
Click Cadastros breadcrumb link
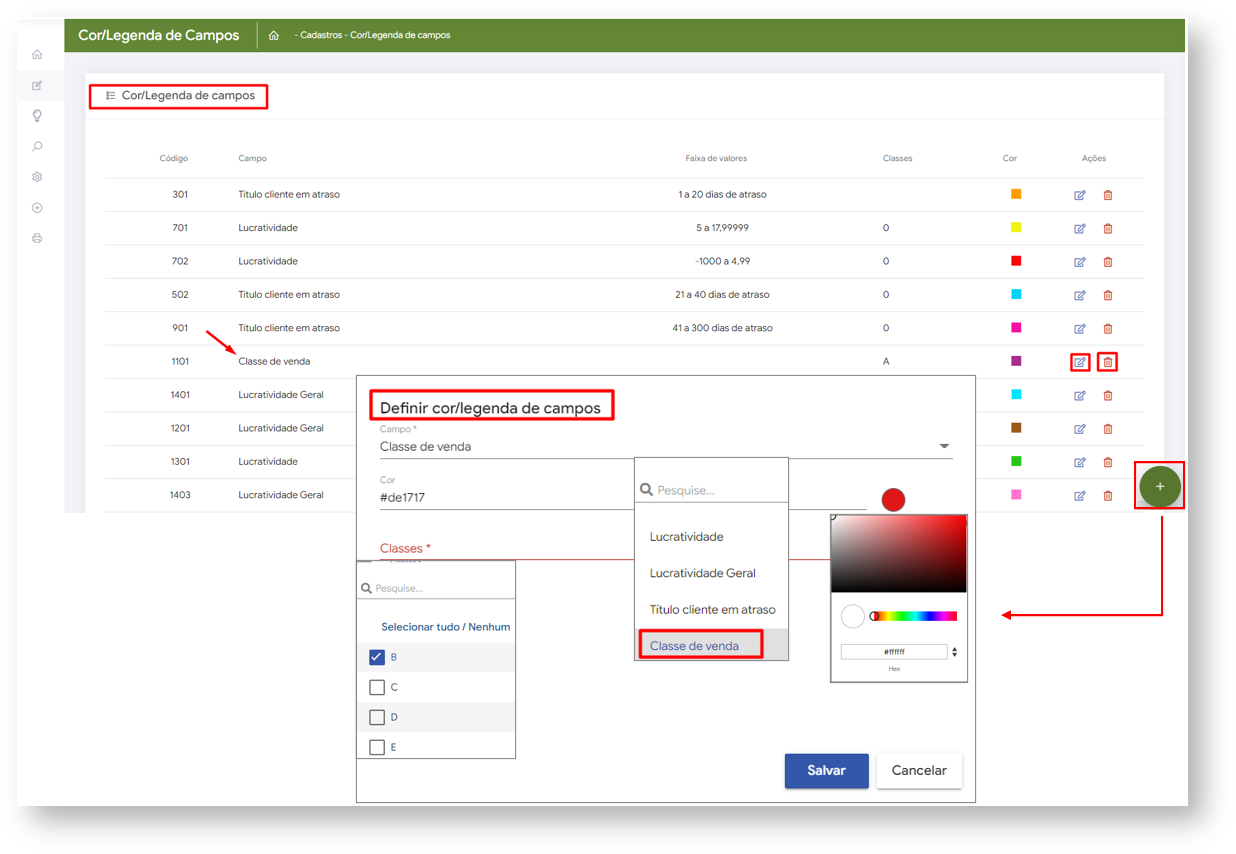(322, 35)
